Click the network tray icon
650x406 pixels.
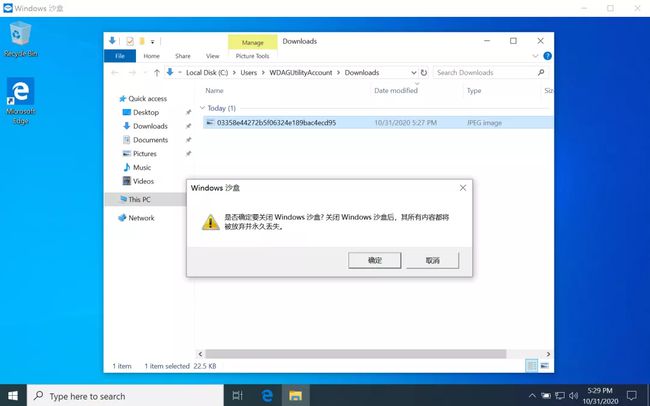pyautogui.click(x=560, y=396)
